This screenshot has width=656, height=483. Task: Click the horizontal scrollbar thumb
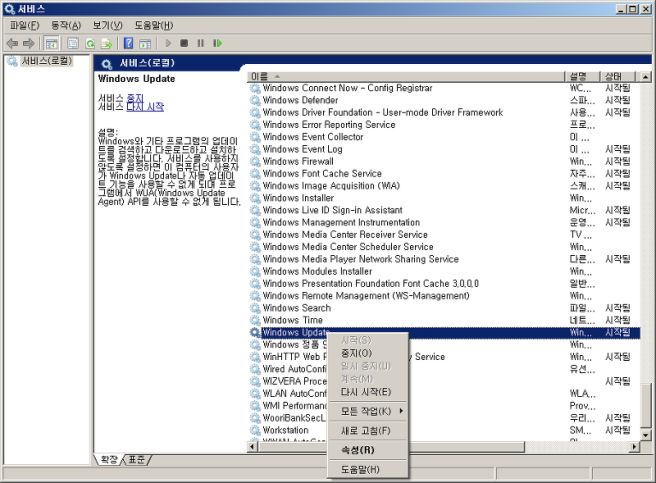pos(391,447)
